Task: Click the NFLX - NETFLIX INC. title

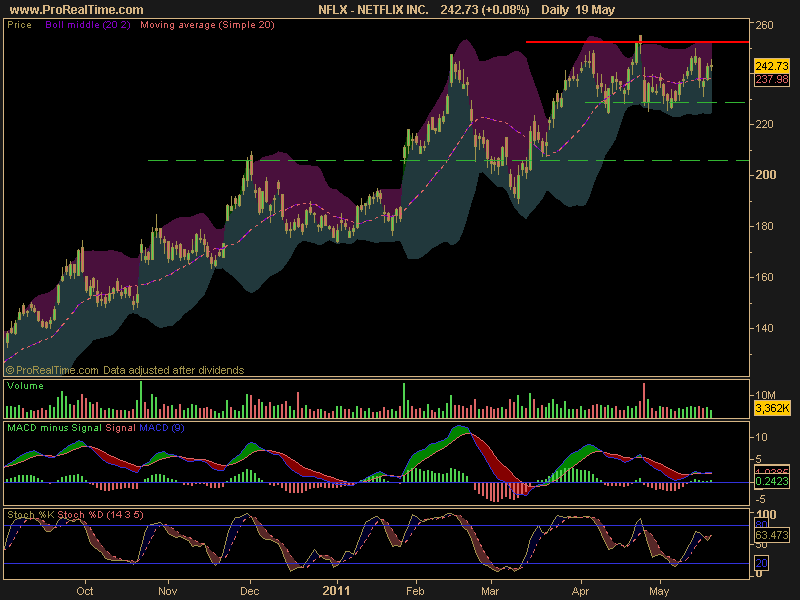Action: tap(373, 10)
